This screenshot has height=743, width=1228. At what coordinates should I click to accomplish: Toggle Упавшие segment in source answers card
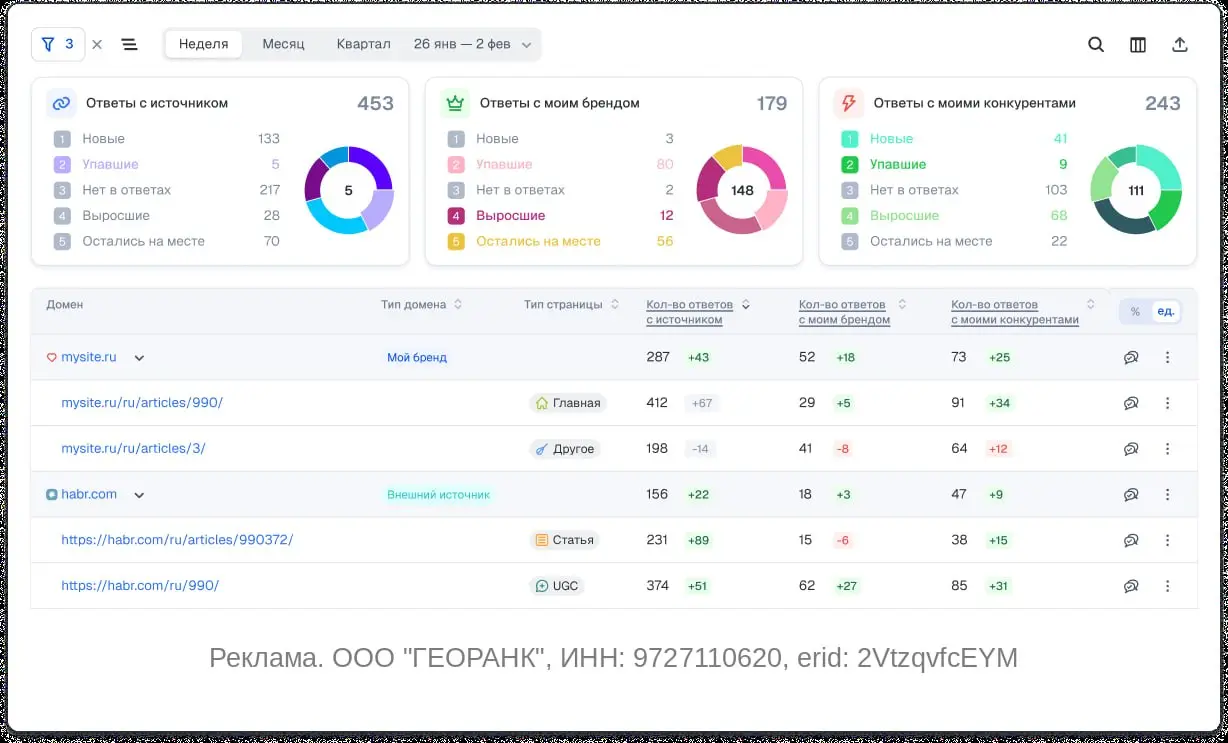(167, 164)
